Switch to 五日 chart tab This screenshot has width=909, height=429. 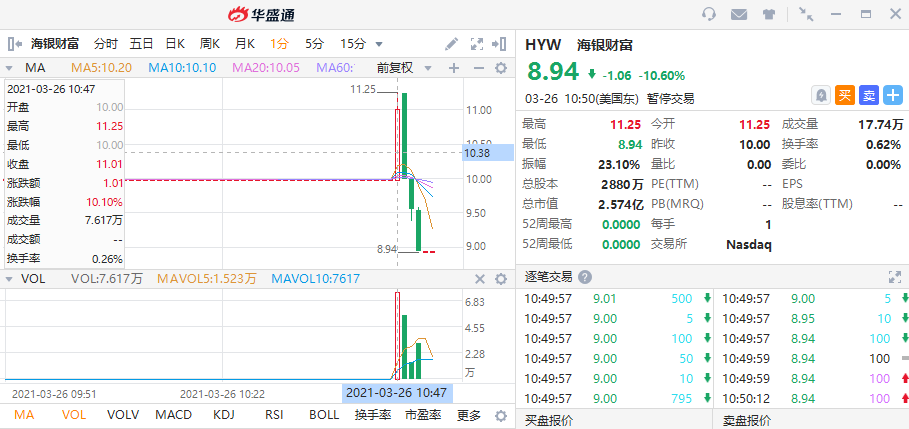[141, 43]
